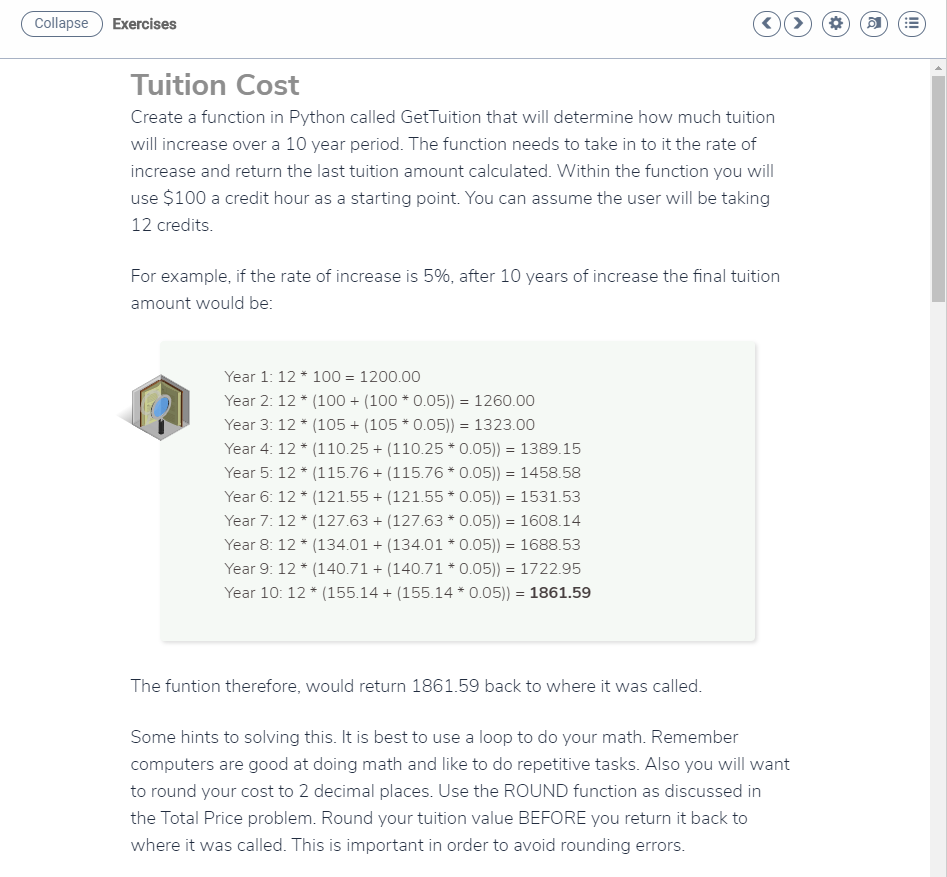Image resolution: width=947 pixels, height=877 pixels.
Task: Click the bold 1861.59 final value
Action: 560,592
